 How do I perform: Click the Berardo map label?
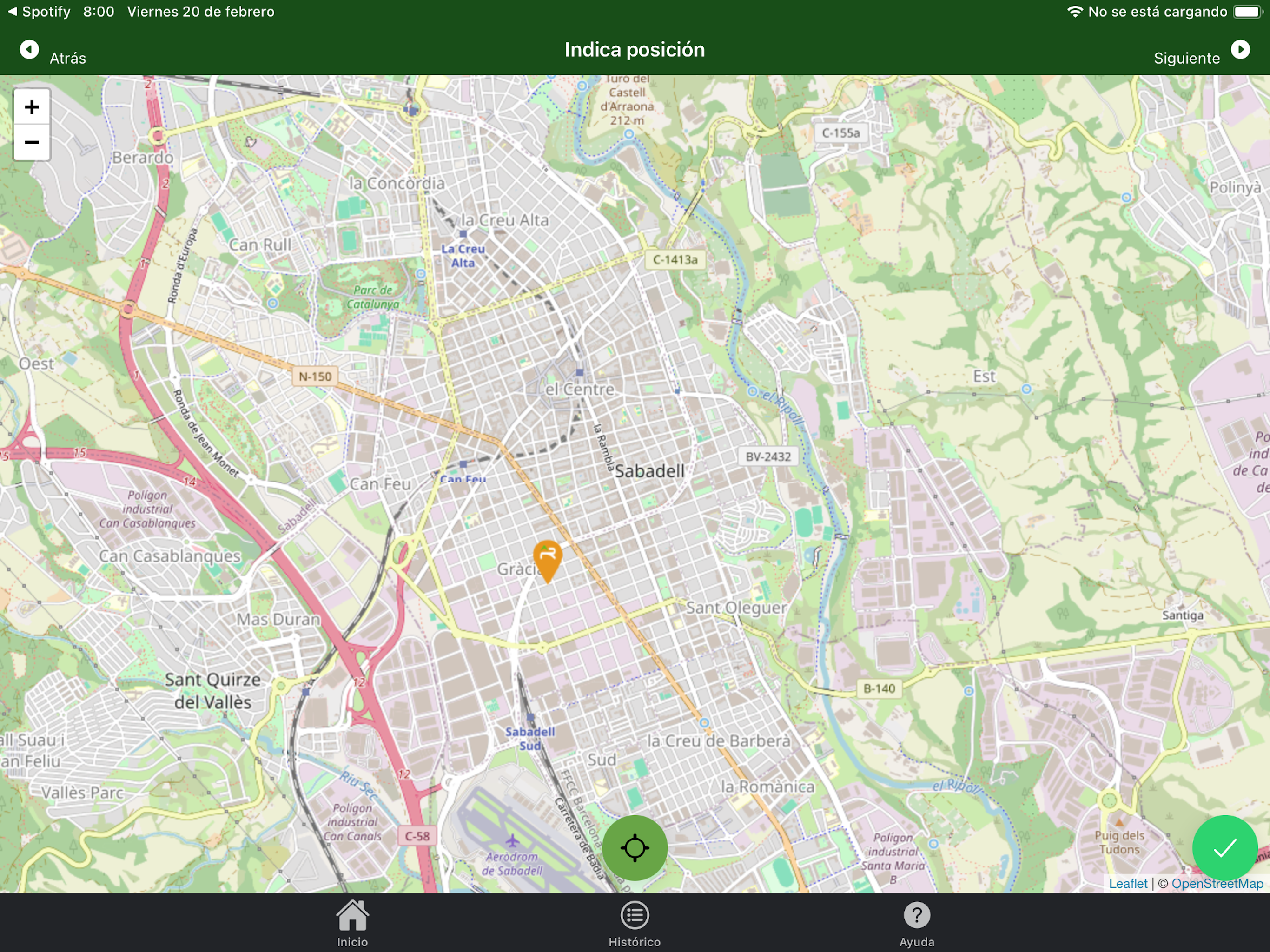point(142,157)
